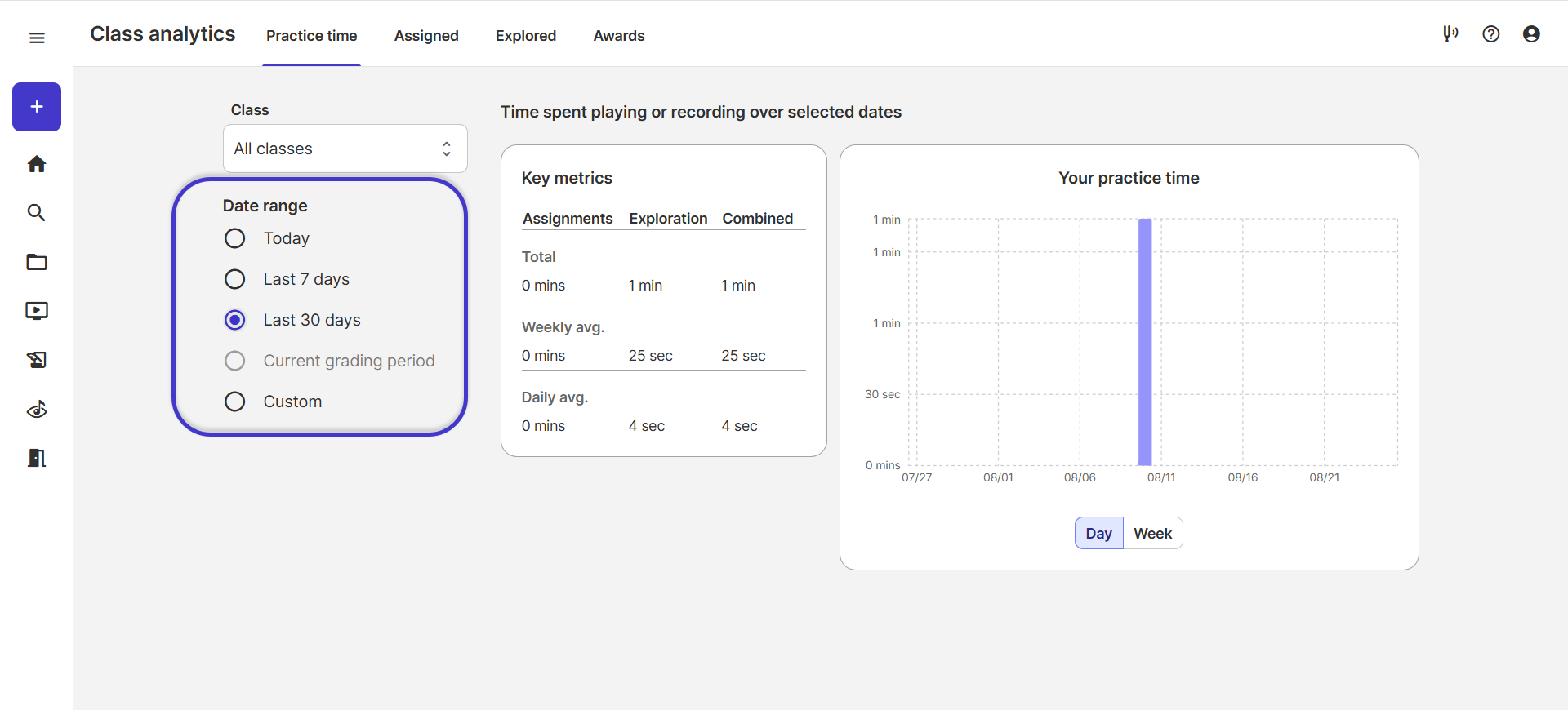This screenshot has width=1568, height=710.
Task: Expand the All classes dropdown
Action: [345, 149]
